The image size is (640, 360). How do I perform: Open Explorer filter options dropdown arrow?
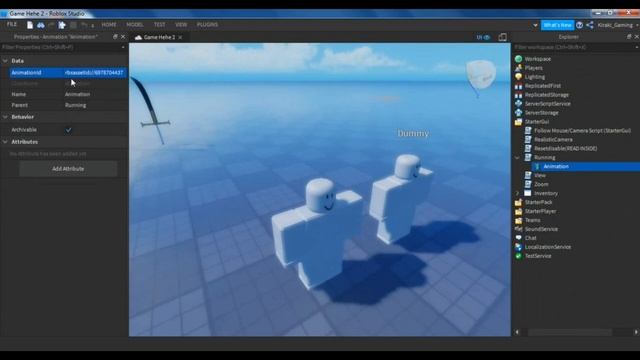coord(637,47)
